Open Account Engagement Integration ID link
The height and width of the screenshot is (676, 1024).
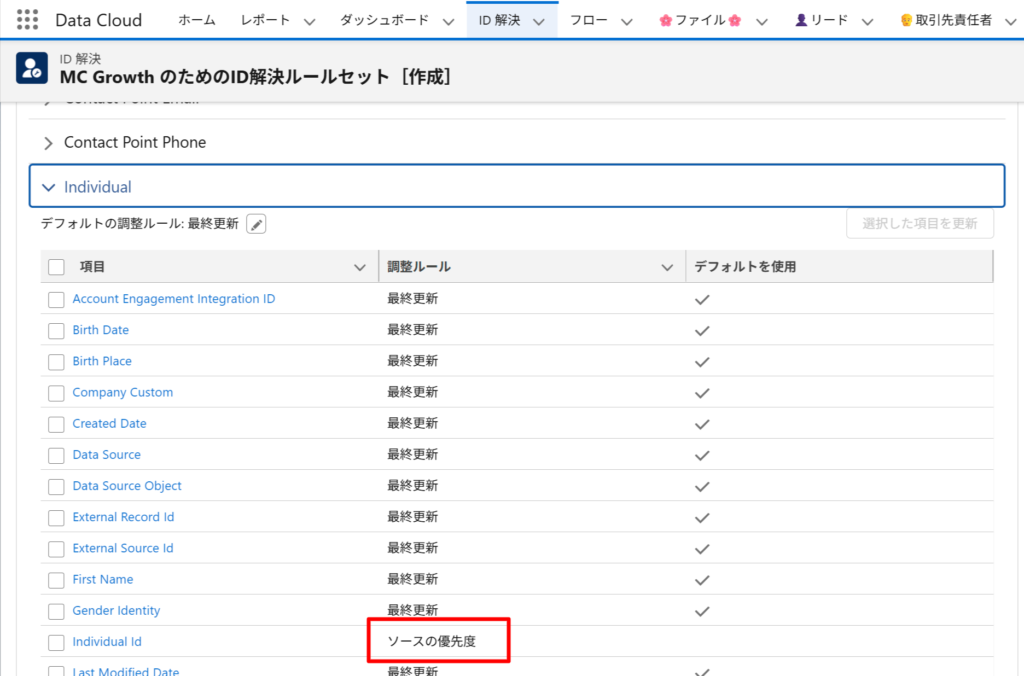(174, 298)
